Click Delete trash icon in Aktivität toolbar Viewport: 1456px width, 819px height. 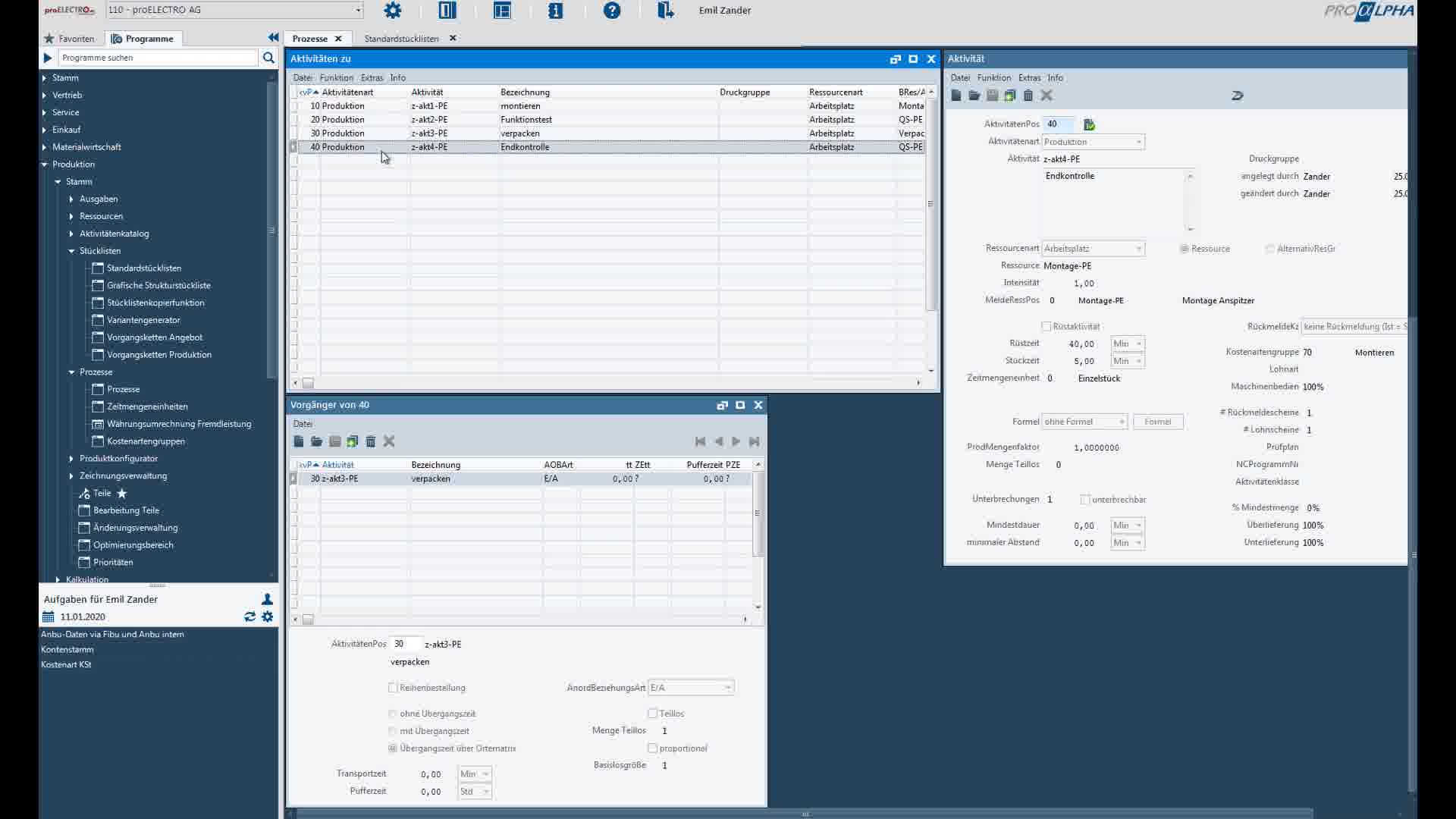click(1028, 96)
